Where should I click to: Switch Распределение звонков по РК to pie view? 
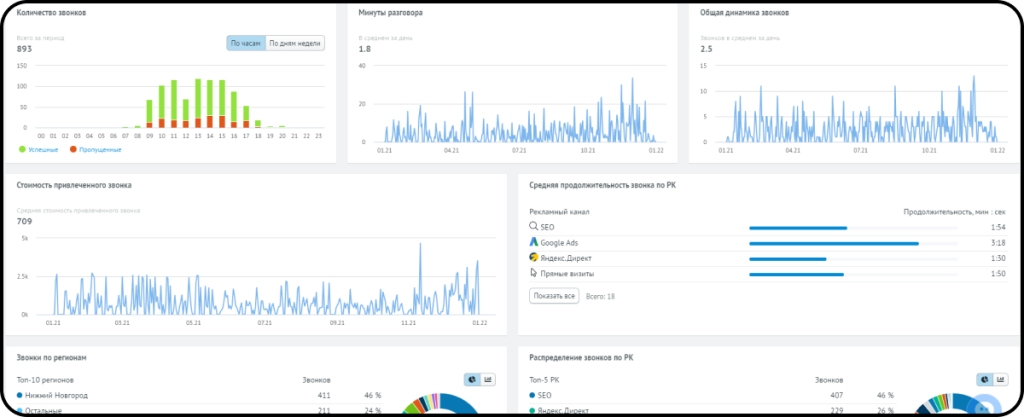coord(985,380)
